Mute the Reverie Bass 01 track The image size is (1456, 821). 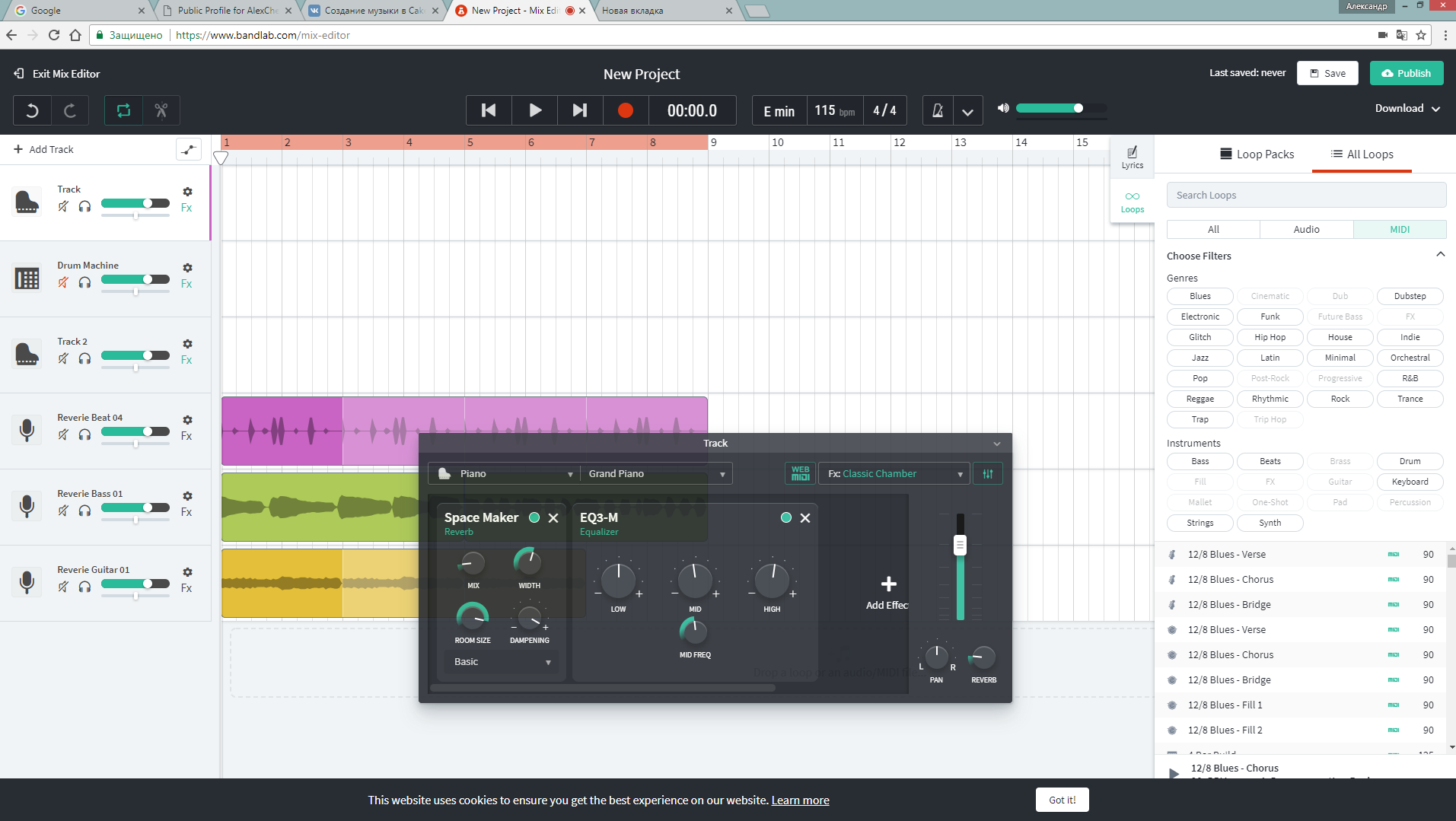(63, 511)
